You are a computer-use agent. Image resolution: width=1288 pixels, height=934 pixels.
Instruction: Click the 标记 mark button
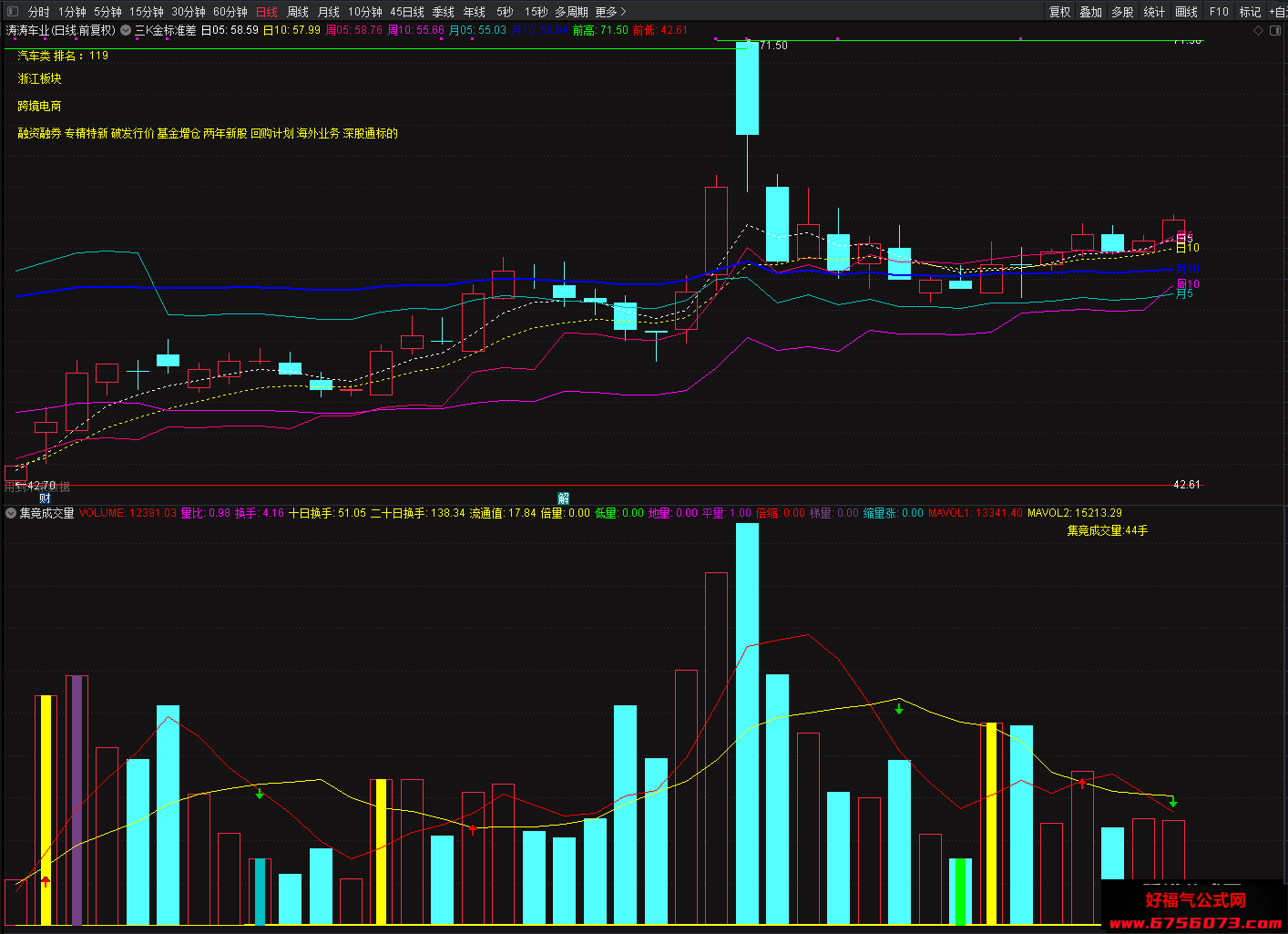click(1250, 12)
